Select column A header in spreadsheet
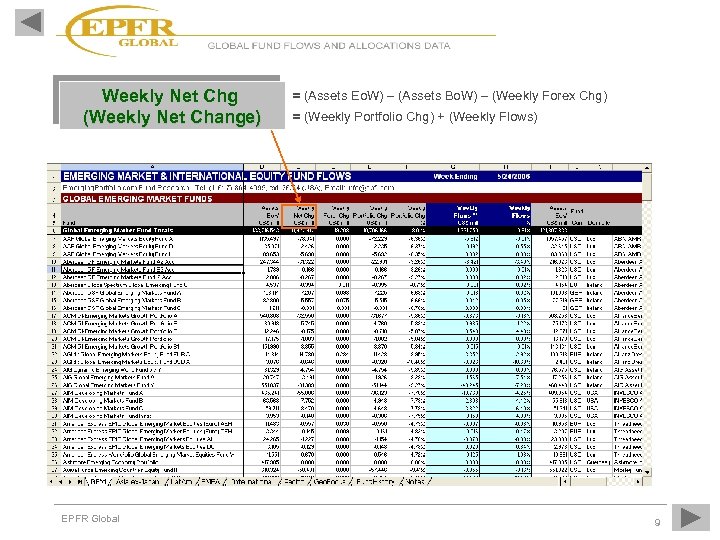The image size is (720, 540). pyautogui.click(x=152, y=167)
